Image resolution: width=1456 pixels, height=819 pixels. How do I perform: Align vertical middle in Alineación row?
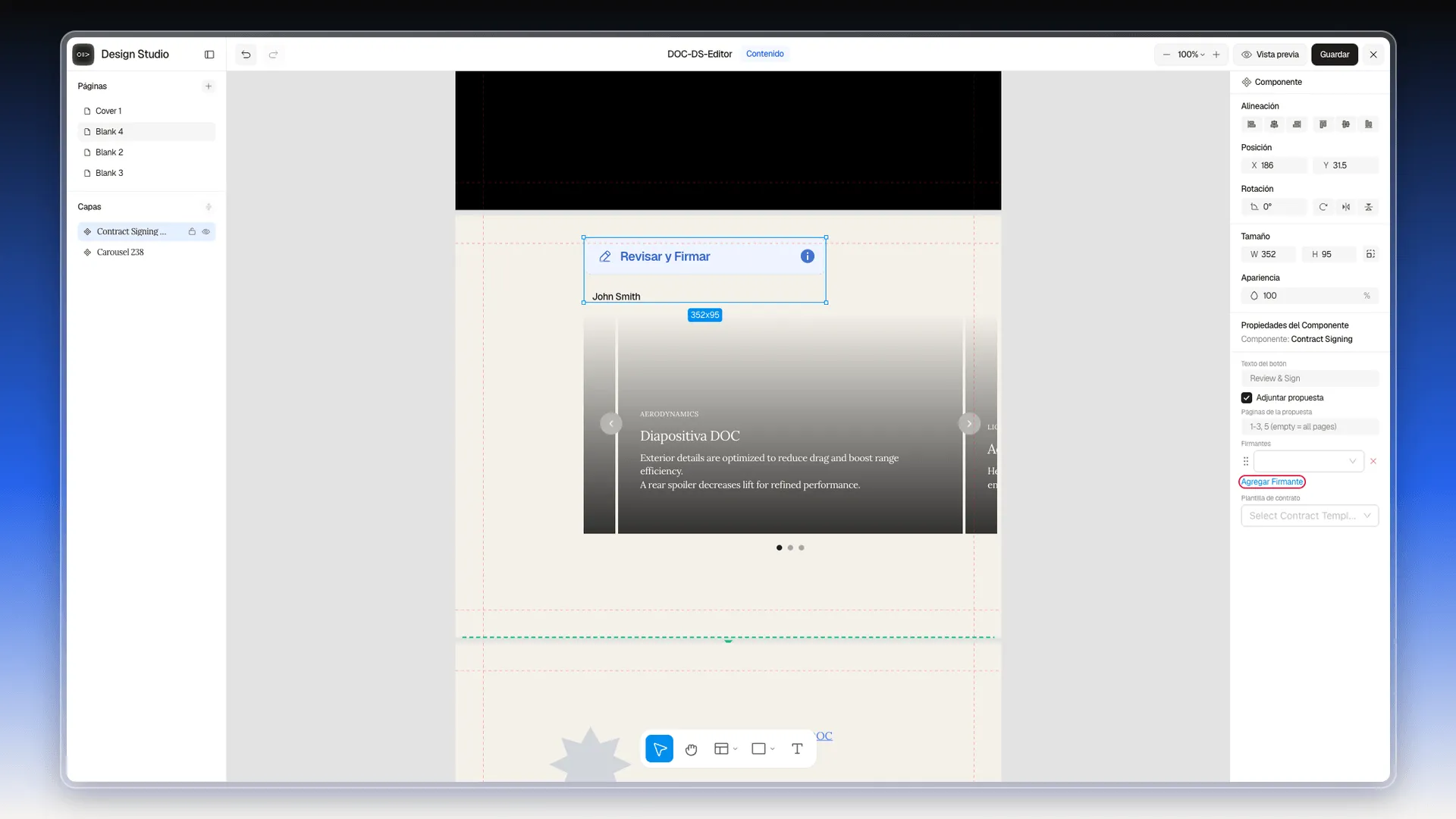[x=1346, y=124]
